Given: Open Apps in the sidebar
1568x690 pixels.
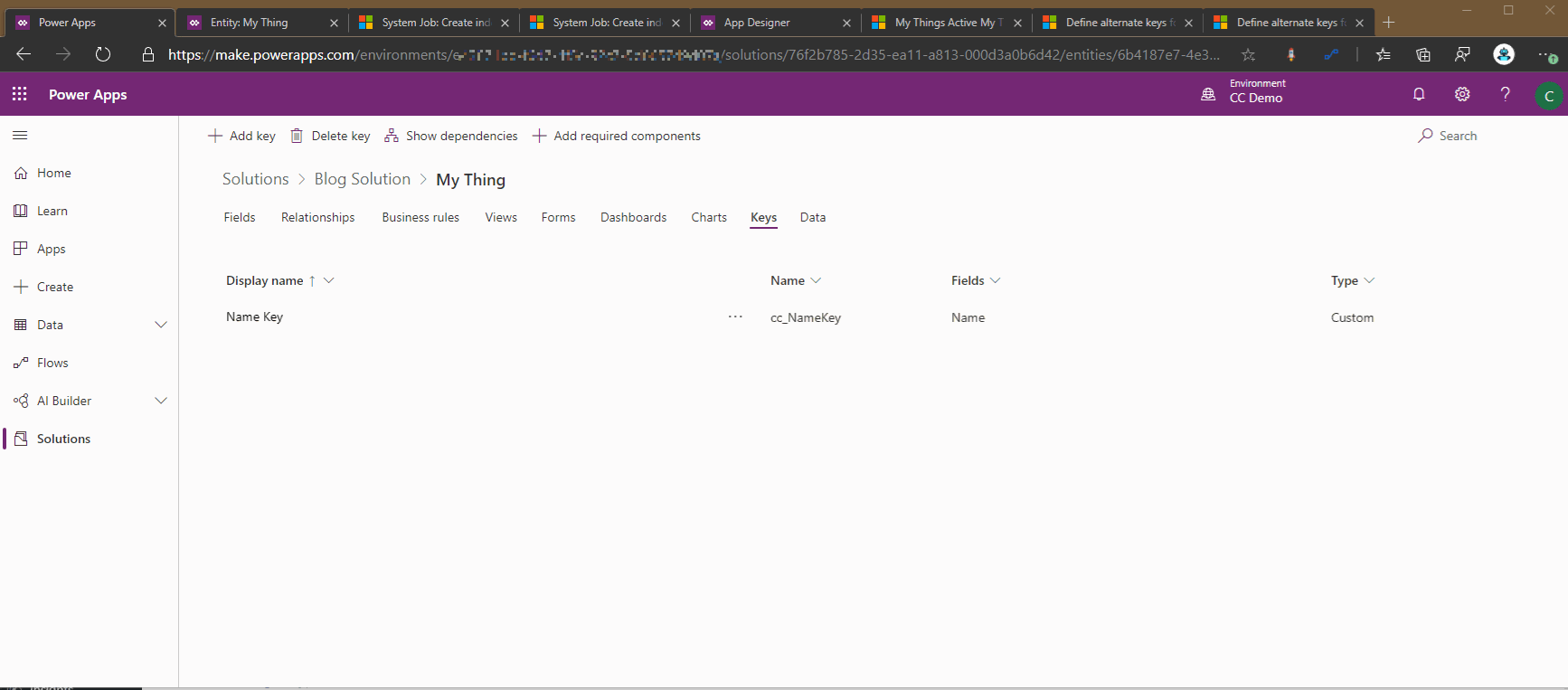Looking at the screenshot, I should [52, 249].
